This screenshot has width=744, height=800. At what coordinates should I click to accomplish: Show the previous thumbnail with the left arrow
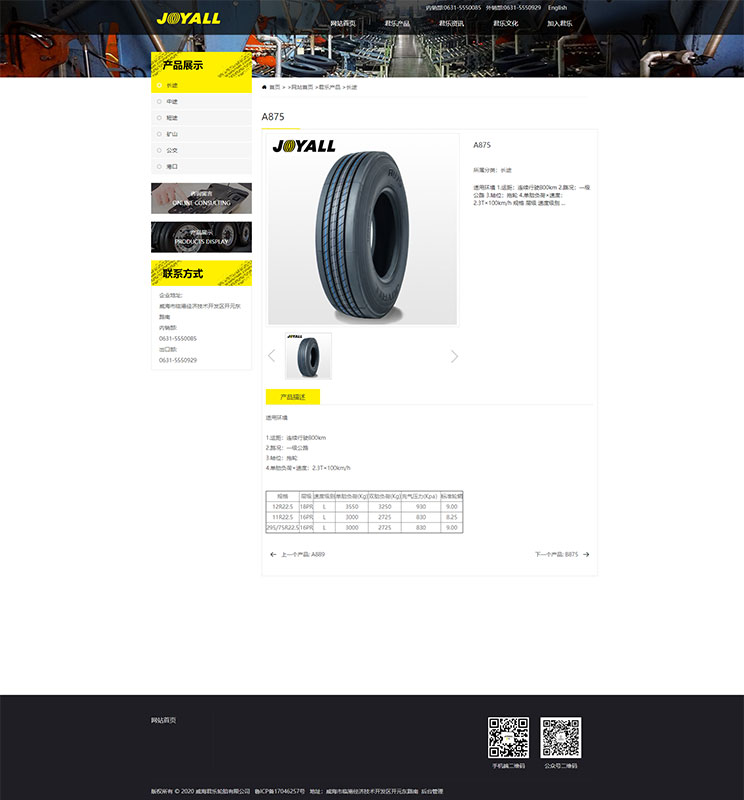(x=271, y=356)
